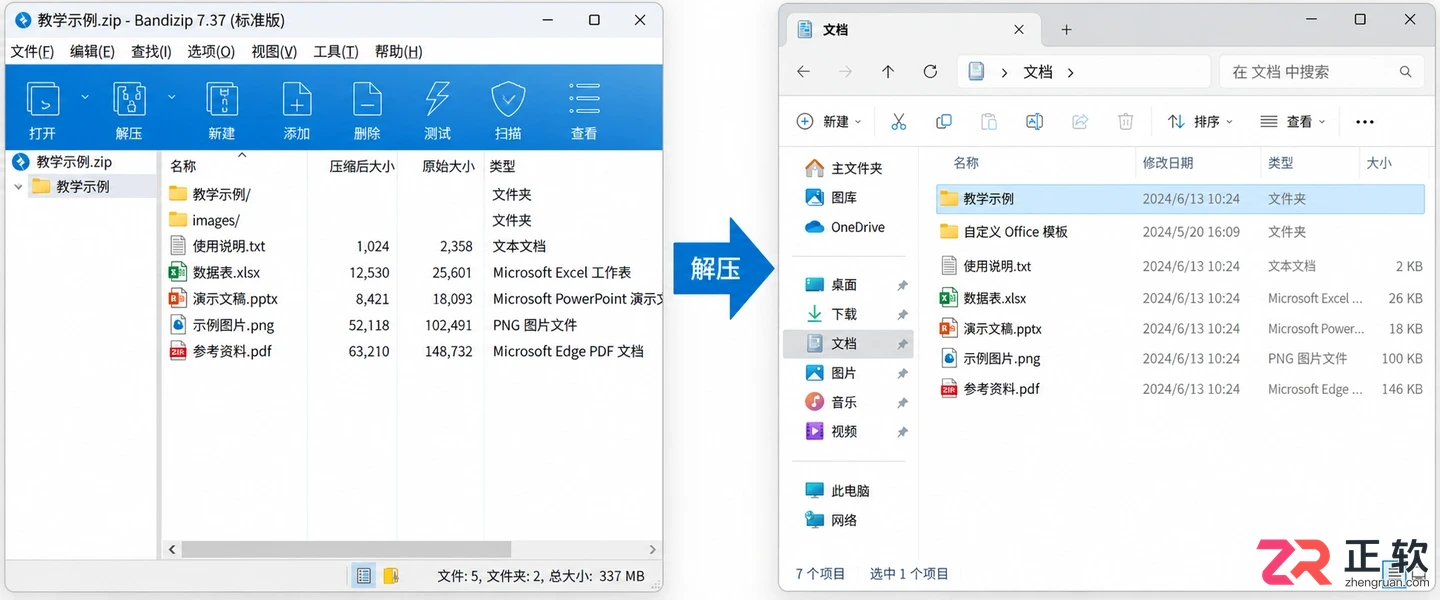1440x600 pixels.
Task: Open dropdown arrow next to 打开 in Bandizip
Action: point(85,97)
